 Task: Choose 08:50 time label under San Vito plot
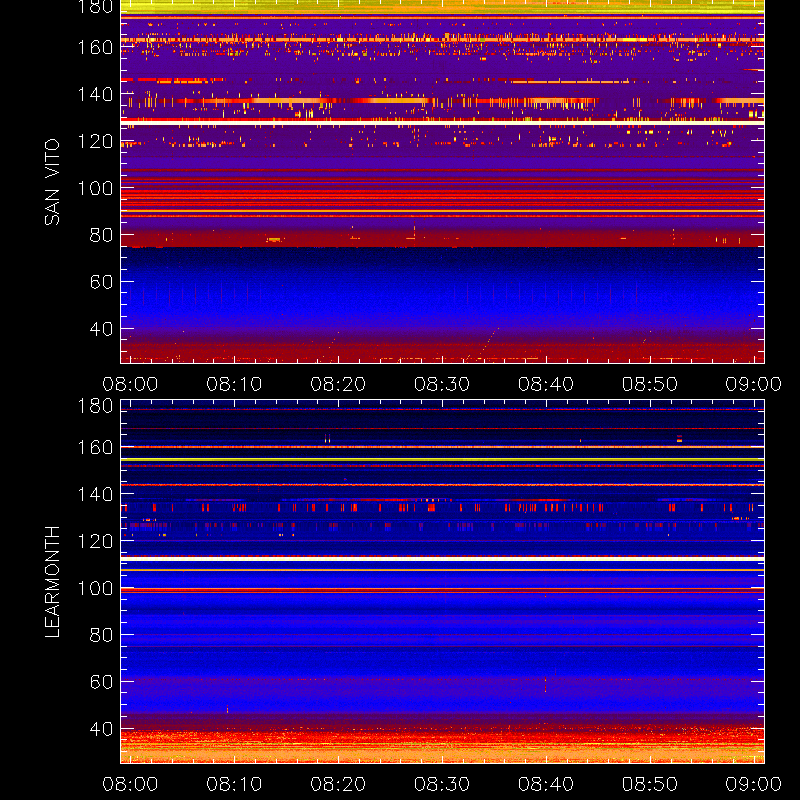click(x=649, y=384)
